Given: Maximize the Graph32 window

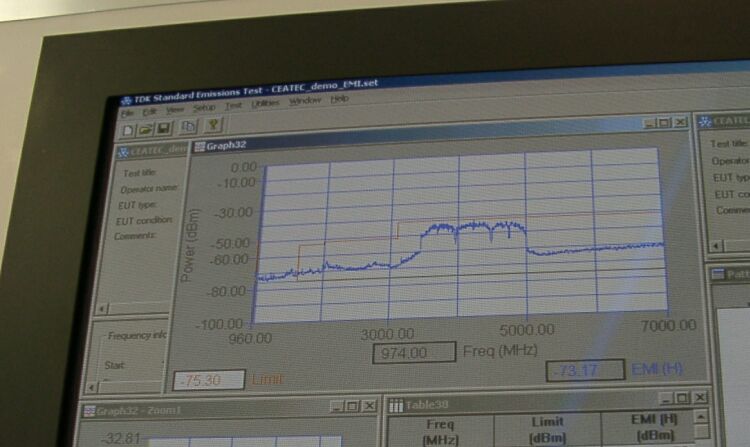Looking at the screenshot, I should pos(664,122).
